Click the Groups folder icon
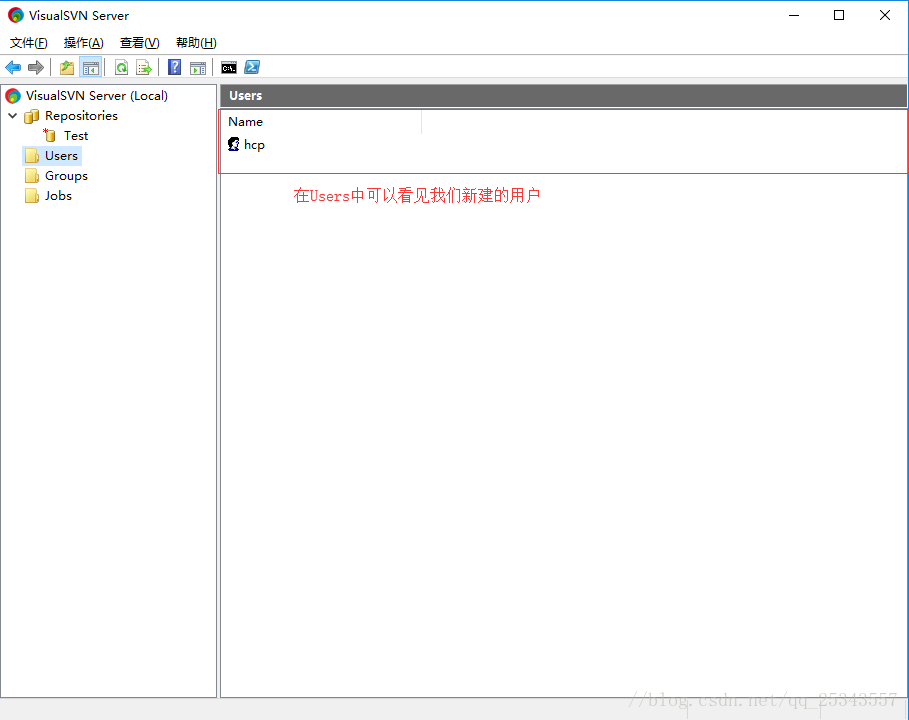909x720 pixels. pos(32,176)
